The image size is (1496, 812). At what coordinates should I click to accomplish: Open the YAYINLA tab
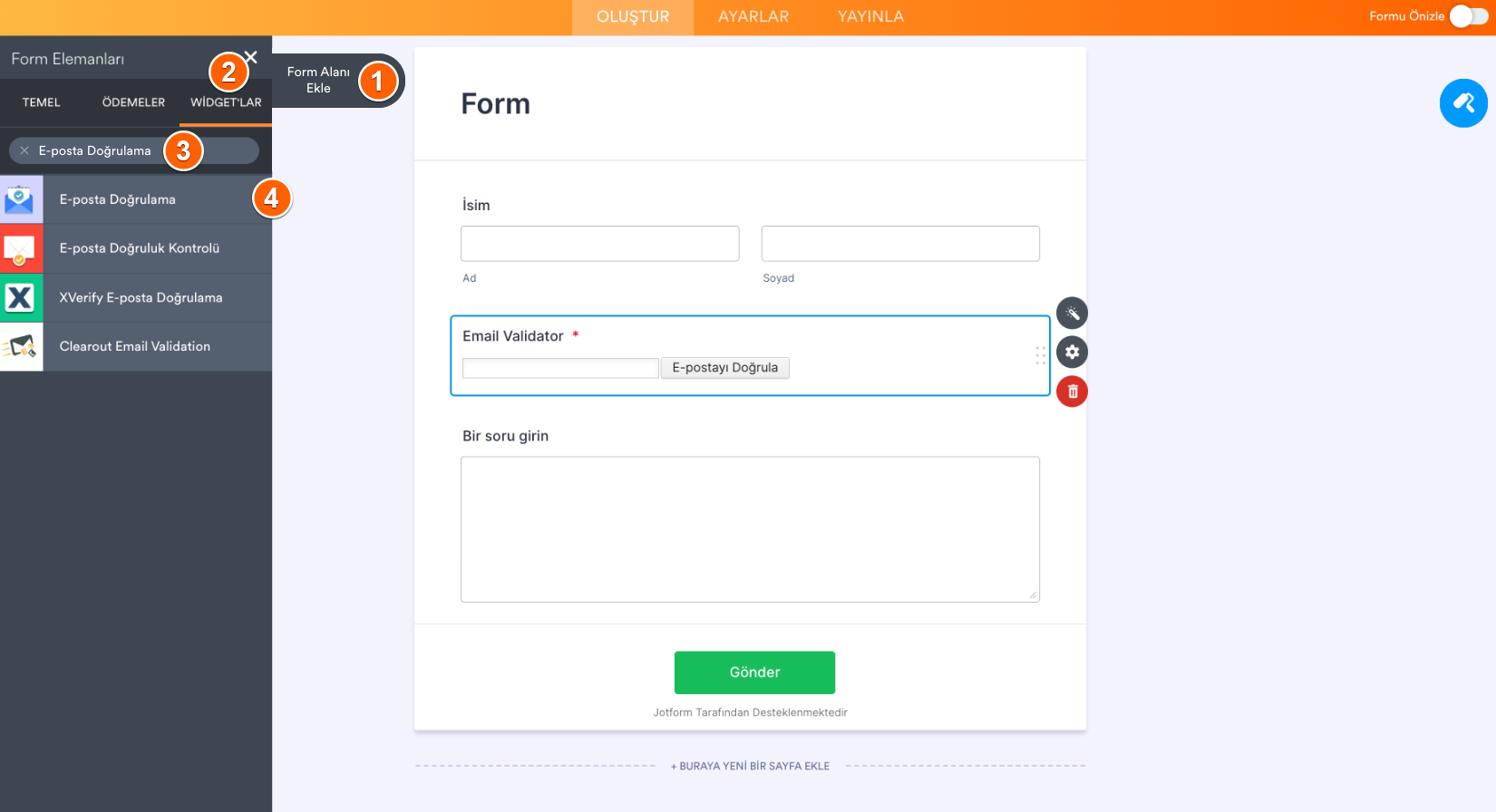point(870,17)
